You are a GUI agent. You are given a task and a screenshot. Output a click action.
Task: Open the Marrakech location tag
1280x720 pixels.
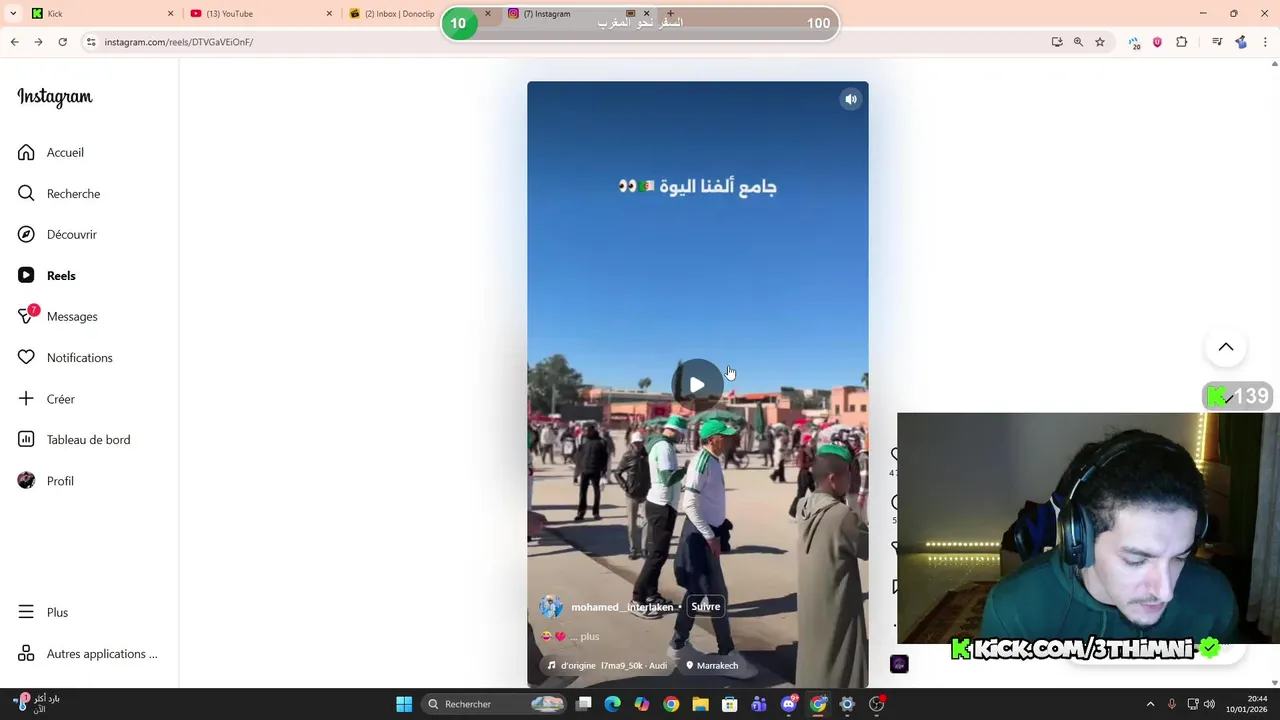point(712,665)
